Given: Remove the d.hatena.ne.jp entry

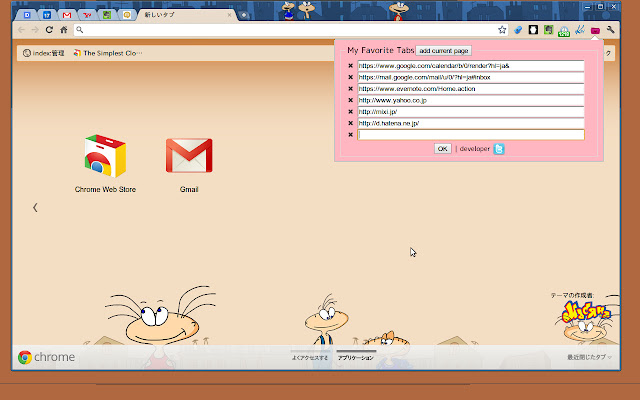Looking at the screenshot, I should pos(350,123).
